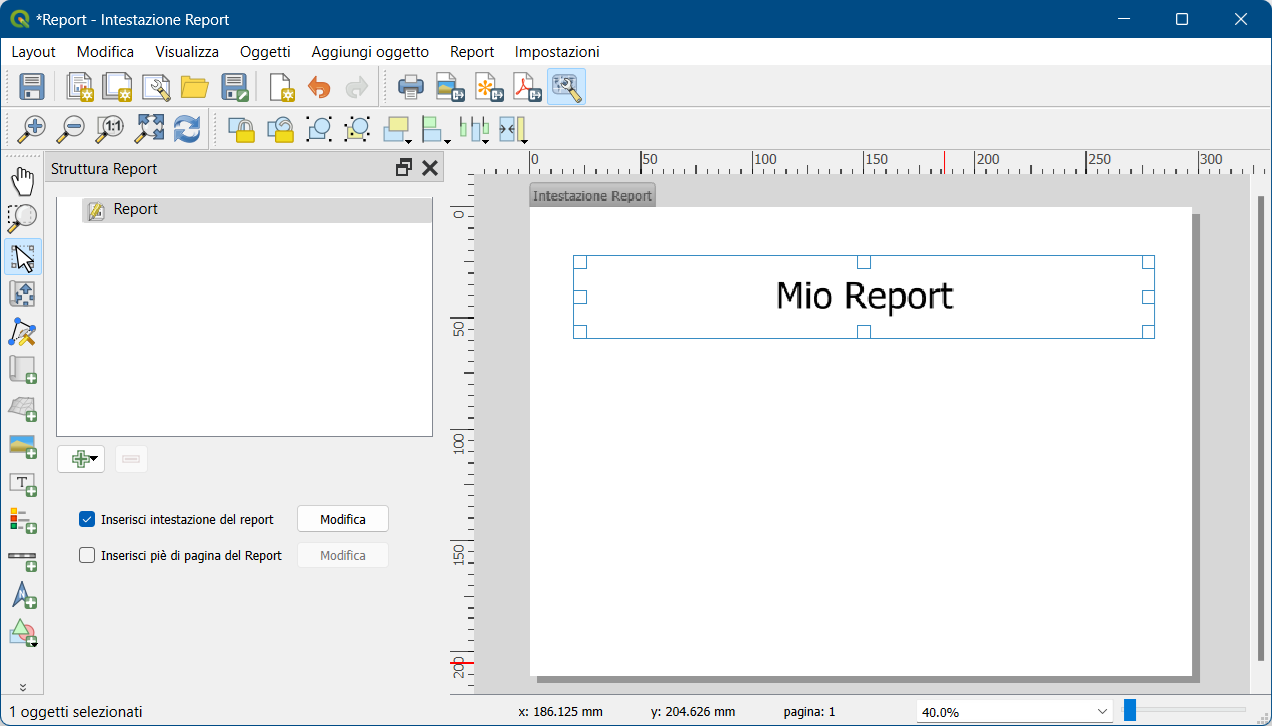Open the Raise items dropdown
The image size is (1272, 726).
pos(398,128)
